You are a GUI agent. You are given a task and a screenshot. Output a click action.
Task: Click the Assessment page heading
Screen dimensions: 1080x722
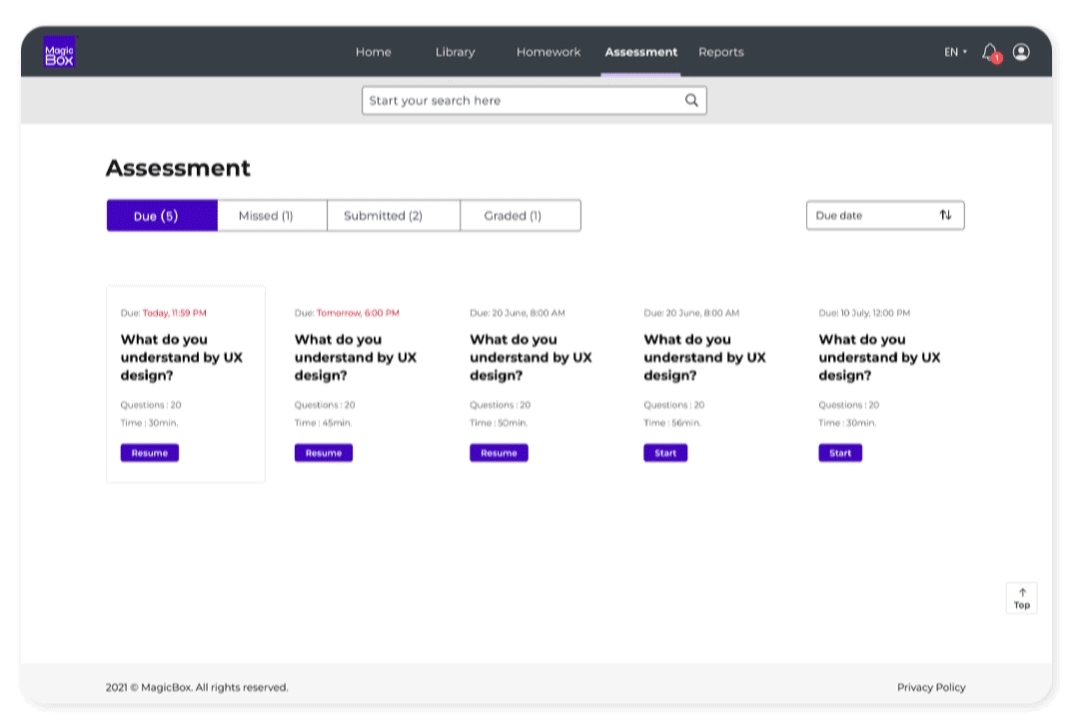coord(178,168)
